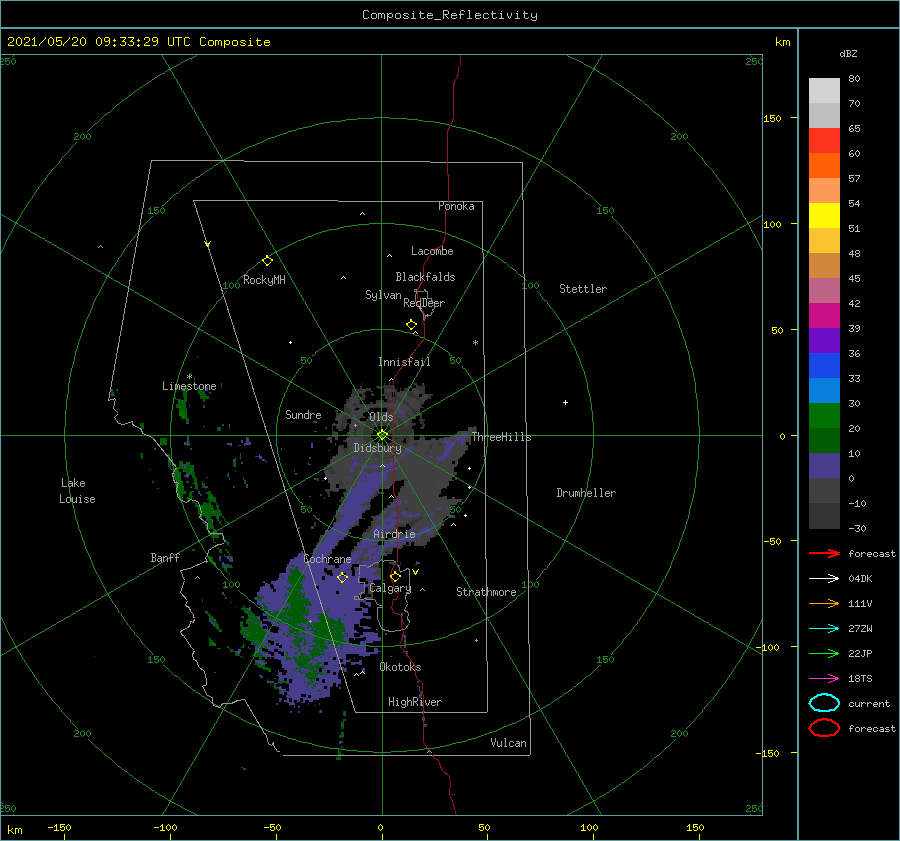Click the yellow 51 dBZ color swatch
The image size is (900, 841).
824,216
